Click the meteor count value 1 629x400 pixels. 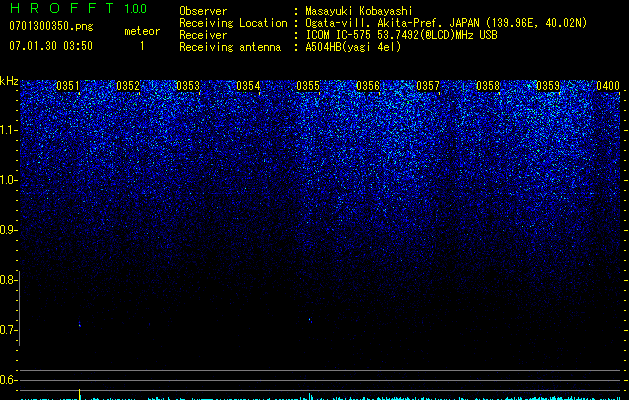(x=142, y=46)
